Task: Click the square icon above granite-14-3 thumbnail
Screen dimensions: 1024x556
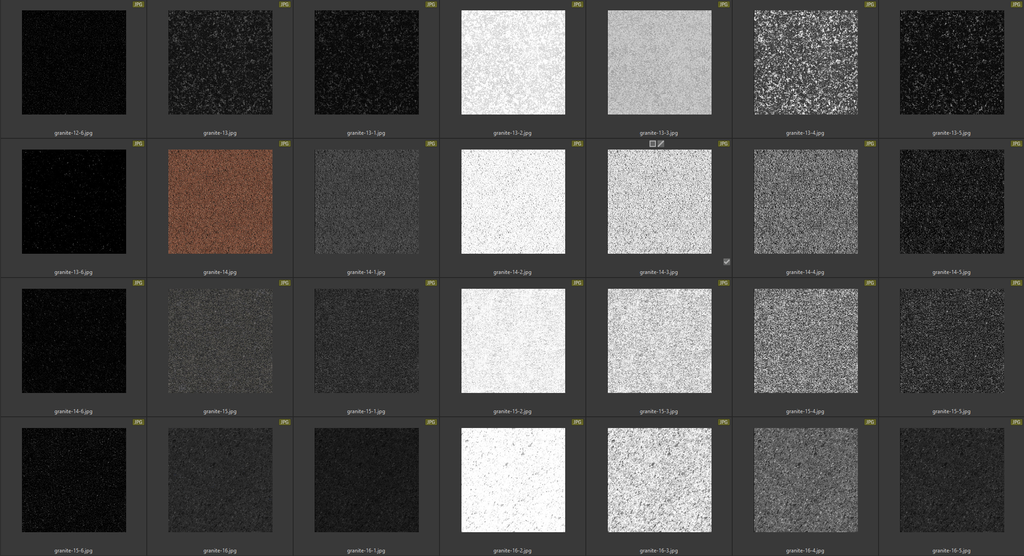Action: click(652, 144)
